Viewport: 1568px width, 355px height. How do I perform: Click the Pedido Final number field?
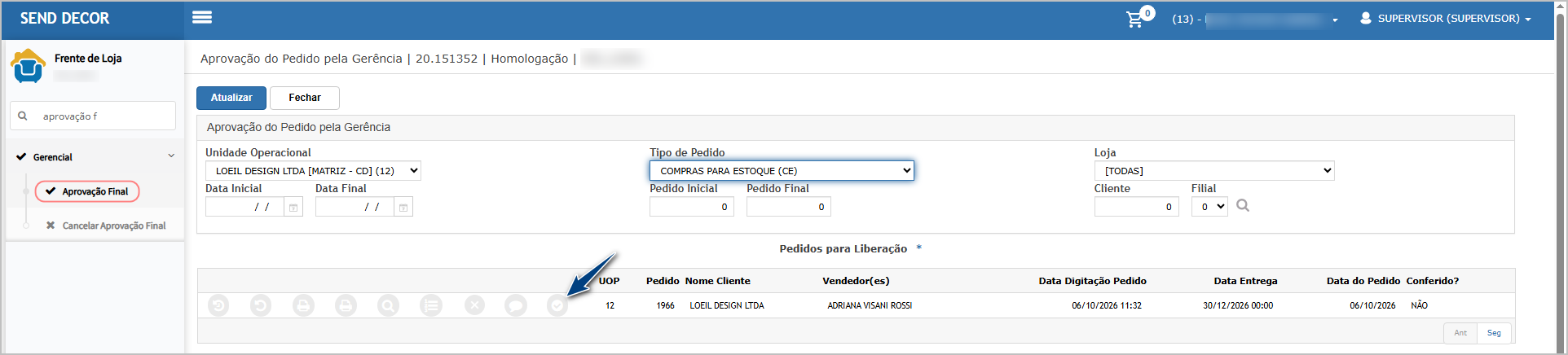(x=789, y=207)
